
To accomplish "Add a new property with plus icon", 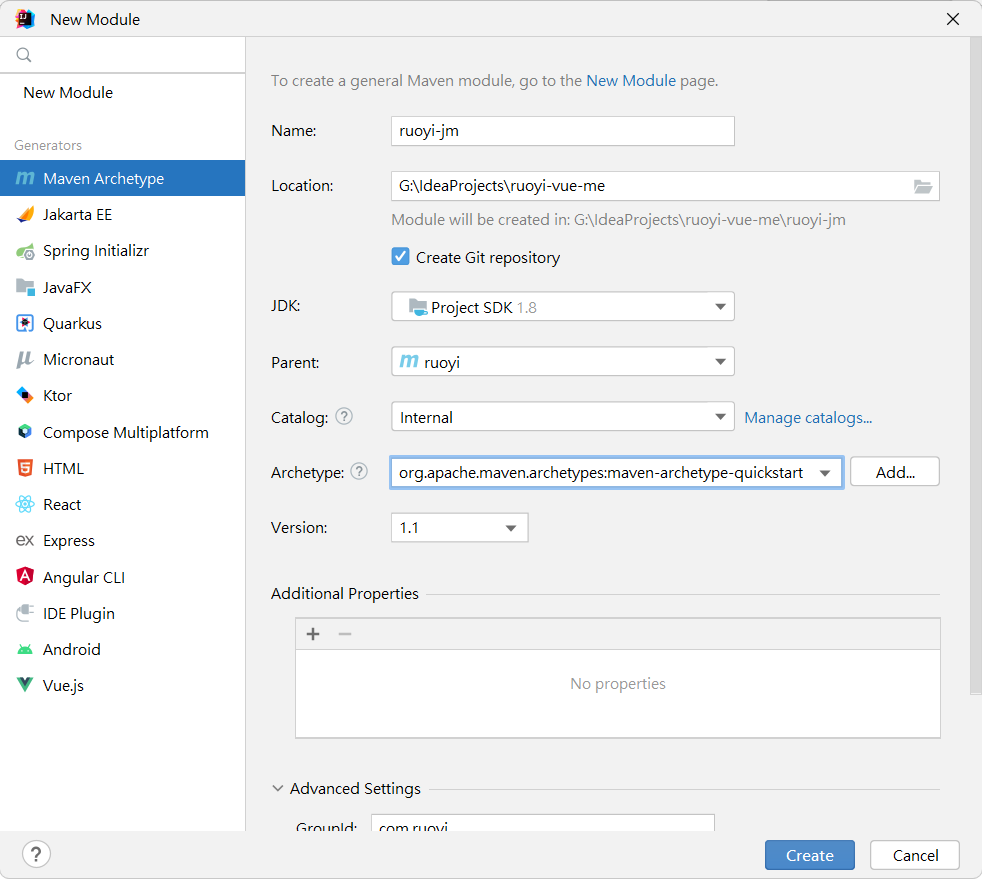I will [x=313, y=634].
